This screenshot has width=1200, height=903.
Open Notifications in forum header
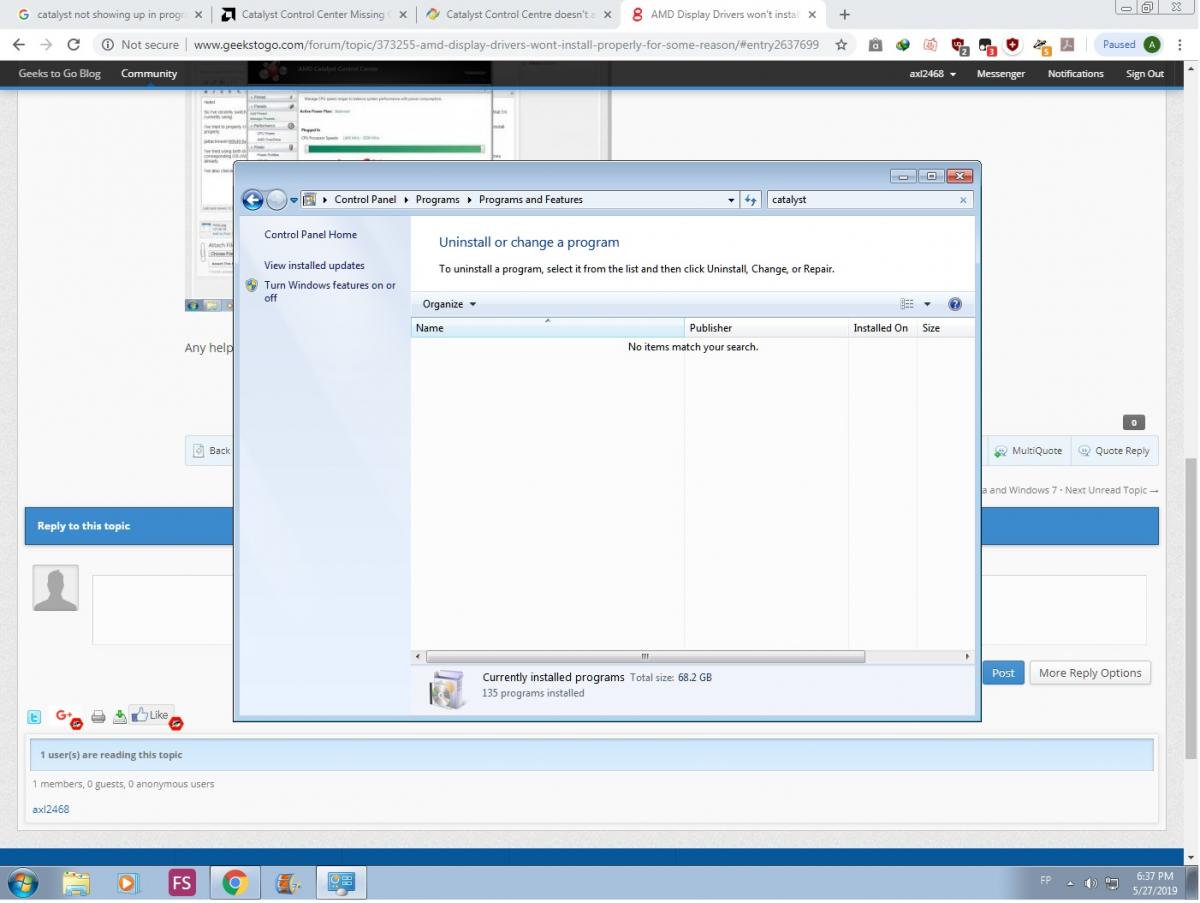[x=1075, y=74]
